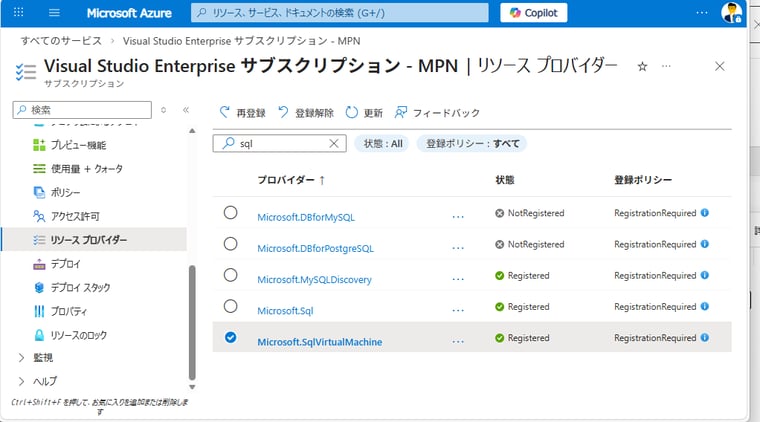Focus the sidebar 検索 field
Screen dimensions: 760x422
(x=82, y=110)
